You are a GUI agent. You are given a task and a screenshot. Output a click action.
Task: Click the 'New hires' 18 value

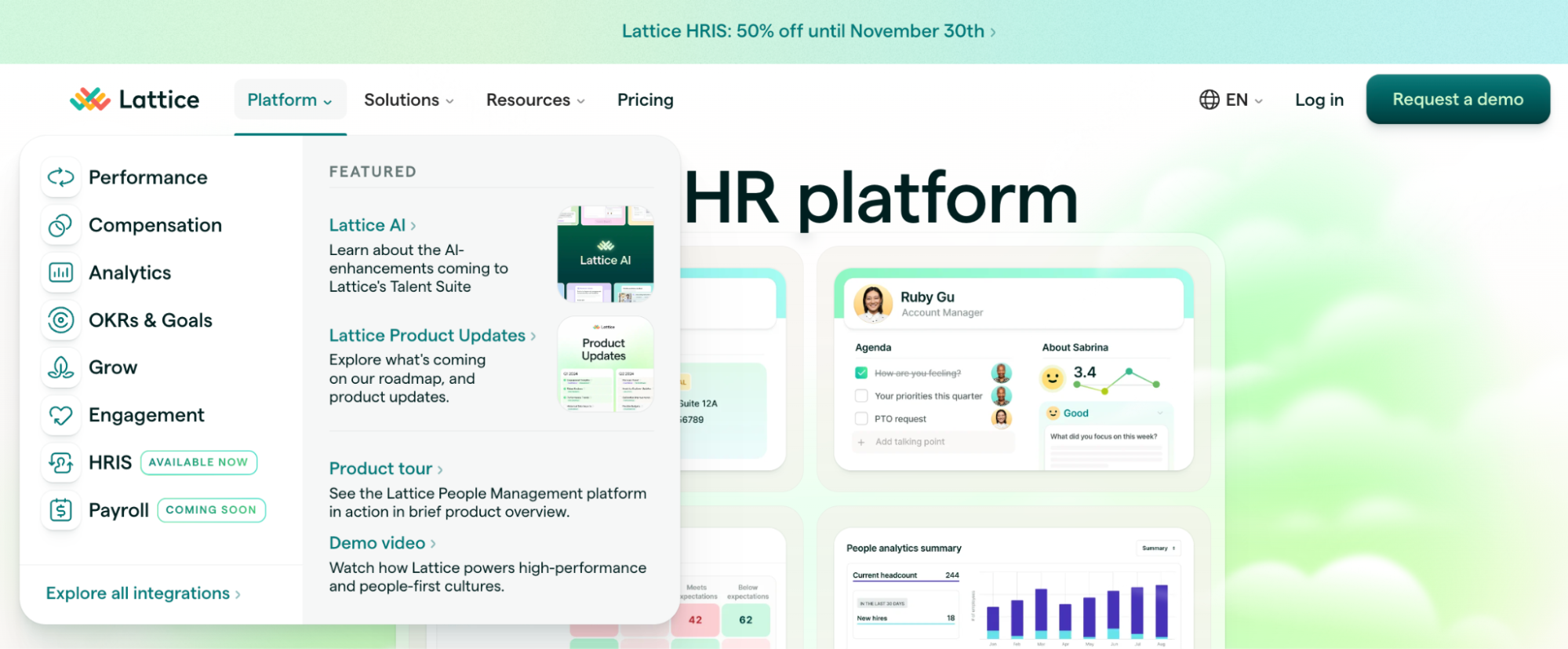[951, 618]
